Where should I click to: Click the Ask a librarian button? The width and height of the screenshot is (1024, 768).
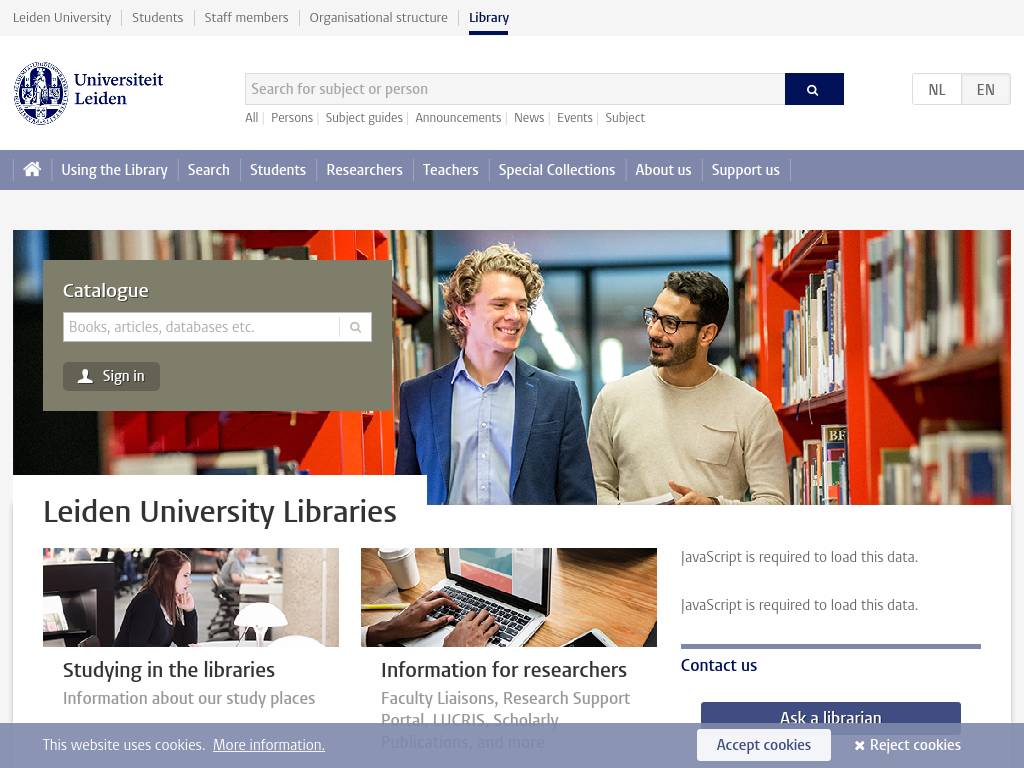click(830, 714)
